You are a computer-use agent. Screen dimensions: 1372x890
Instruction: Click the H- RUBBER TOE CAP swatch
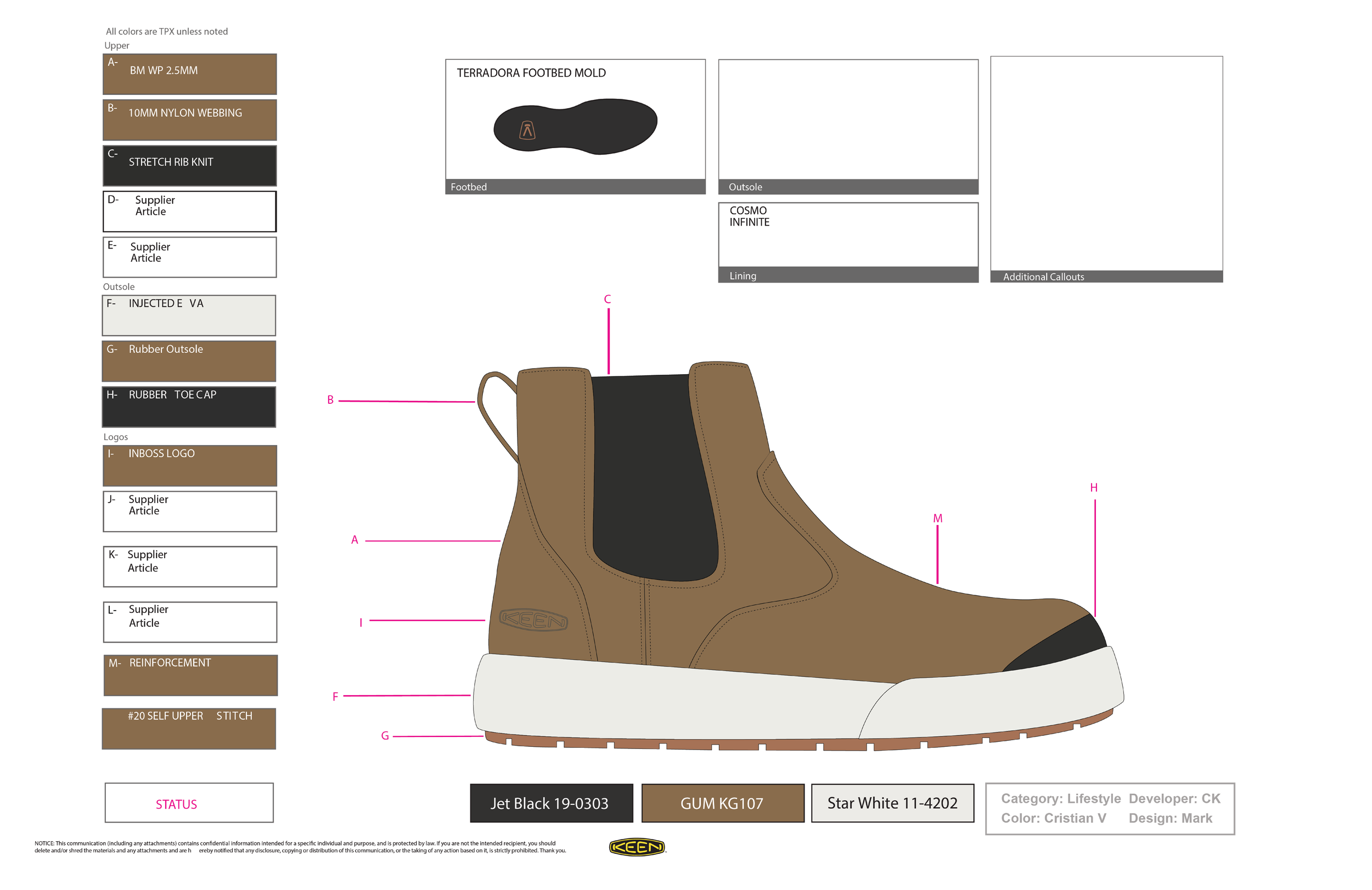coord(189,407)
